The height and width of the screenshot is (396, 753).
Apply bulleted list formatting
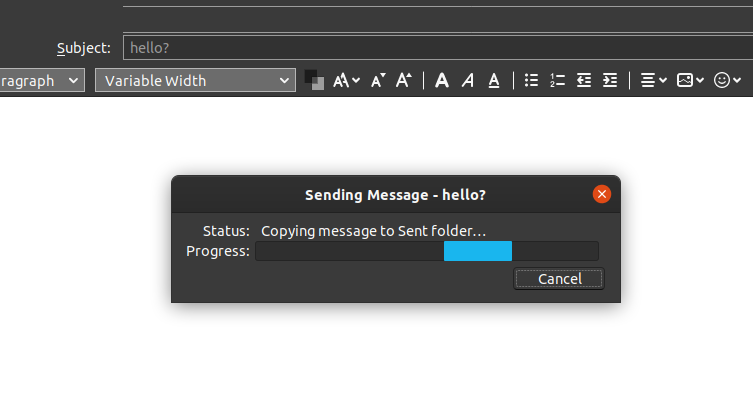coord(531,80)
